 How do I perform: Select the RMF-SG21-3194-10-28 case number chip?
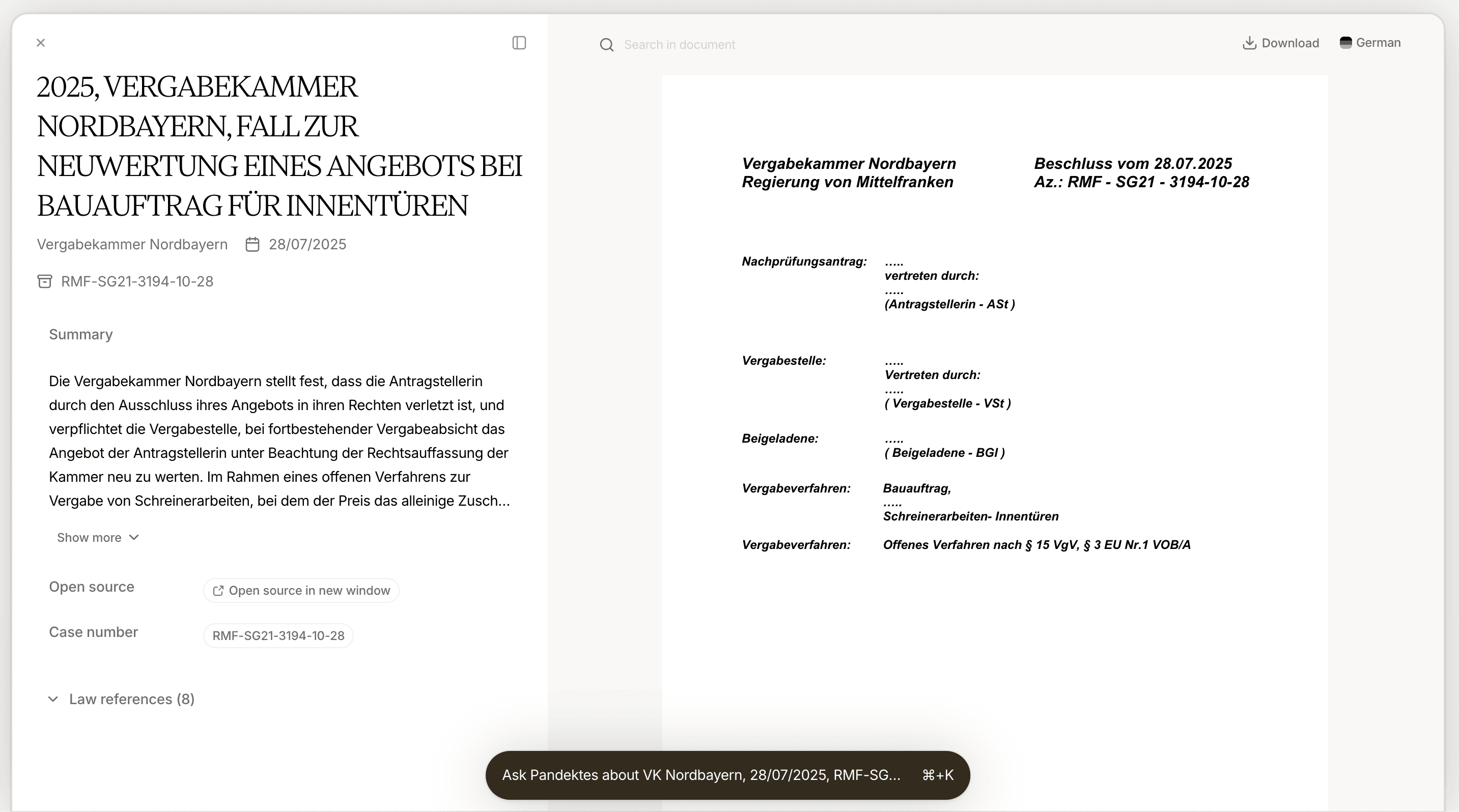coord(278,636)
